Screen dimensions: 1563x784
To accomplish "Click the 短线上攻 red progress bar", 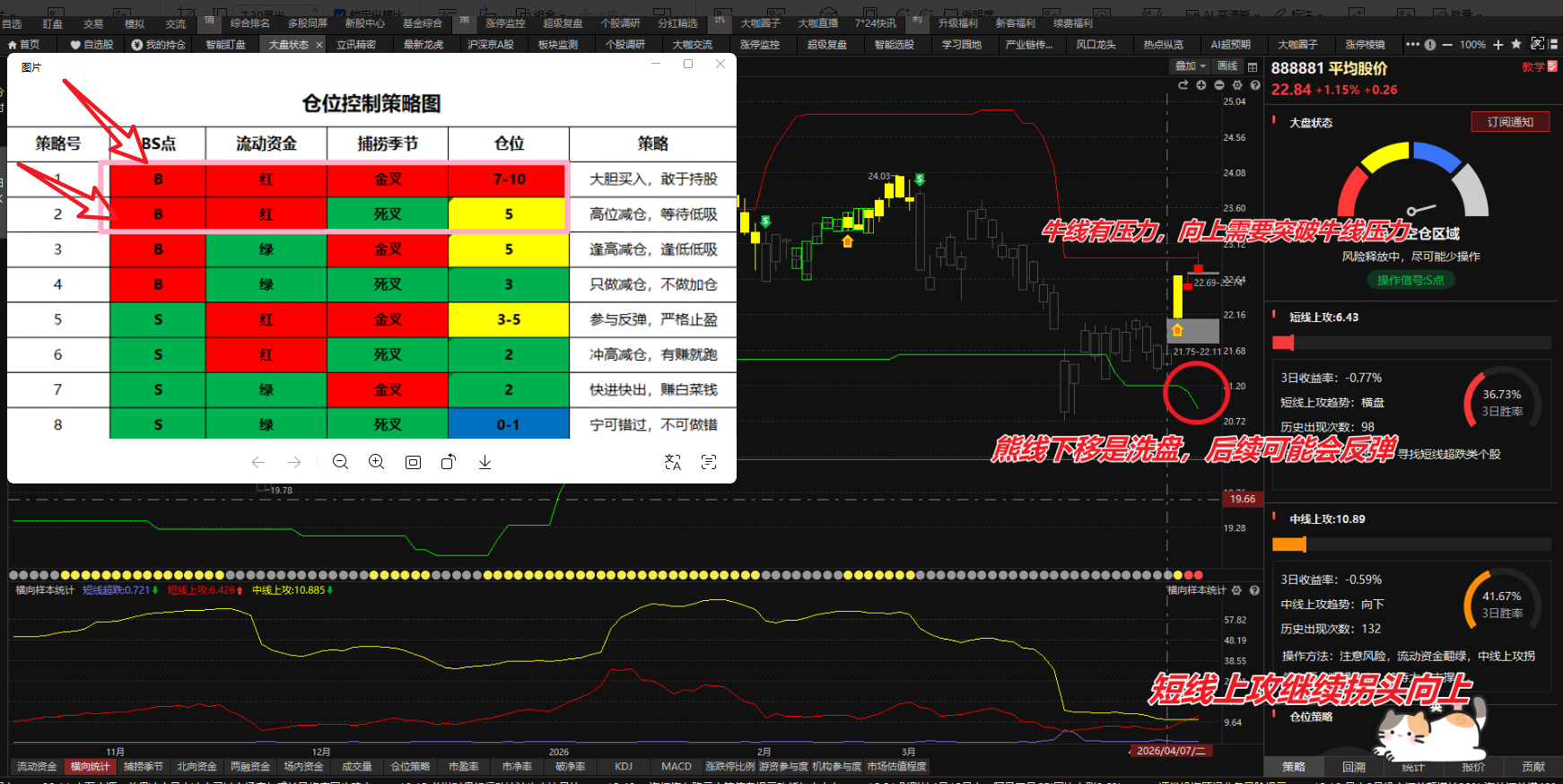I will point(1284,343).
